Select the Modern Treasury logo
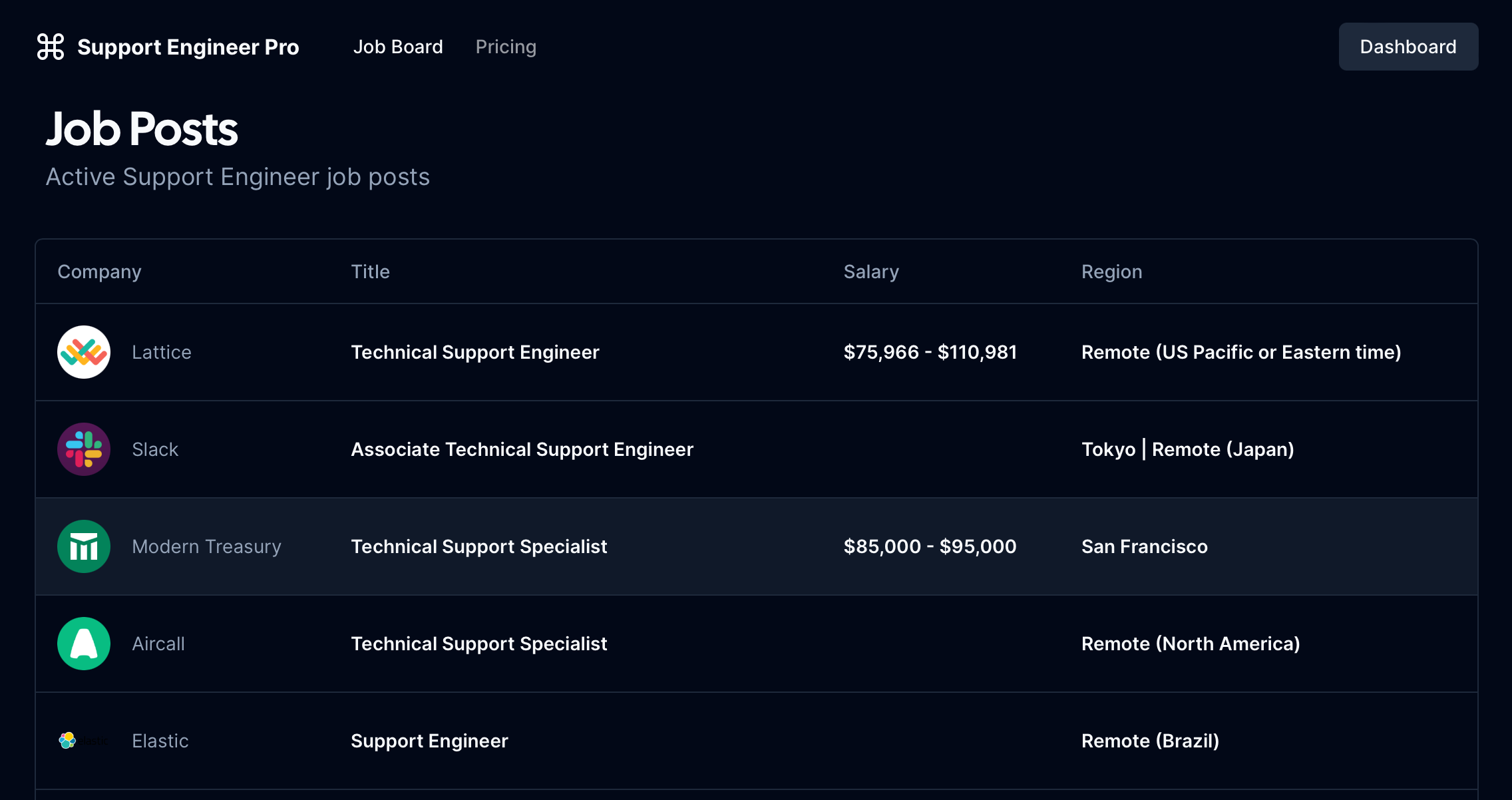This screenshot has width=1512, height=800. (84, 546)
